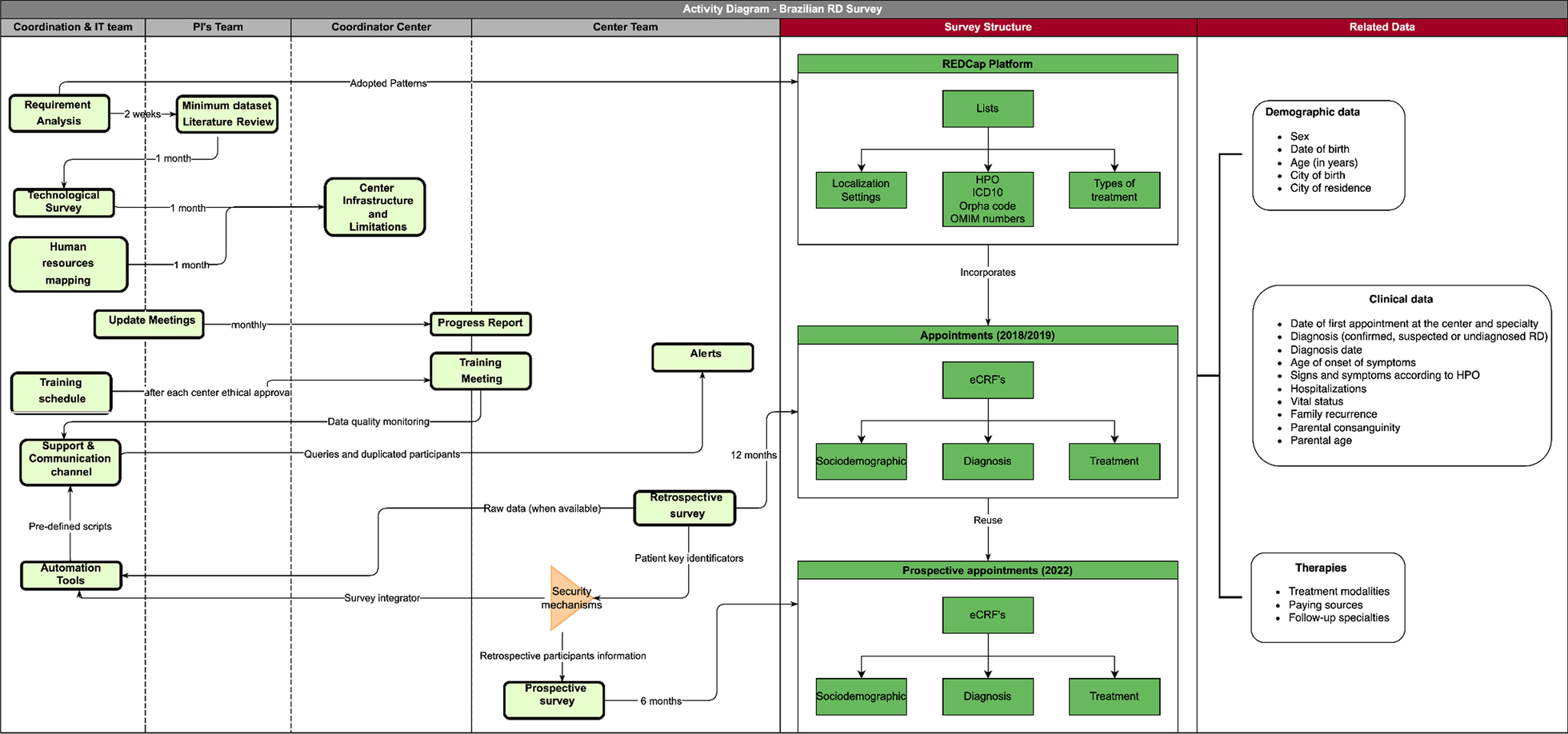Select Center Infrastructure and Limitations box
The width and height of the screenshot is (1568, 734).
pyautogui.click(x=375, y=207)
